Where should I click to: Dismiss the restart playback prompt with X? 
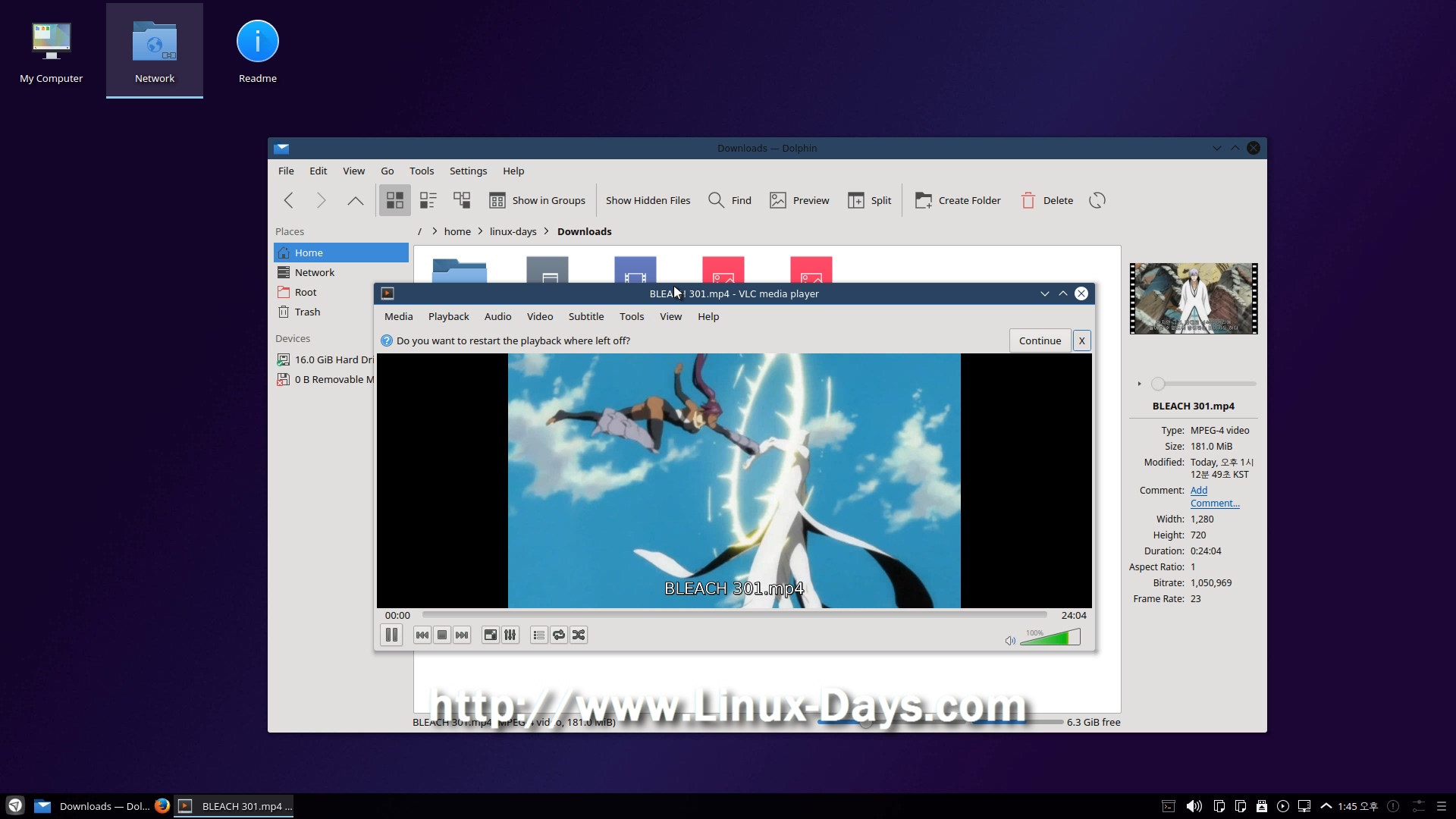(1081, 340)
